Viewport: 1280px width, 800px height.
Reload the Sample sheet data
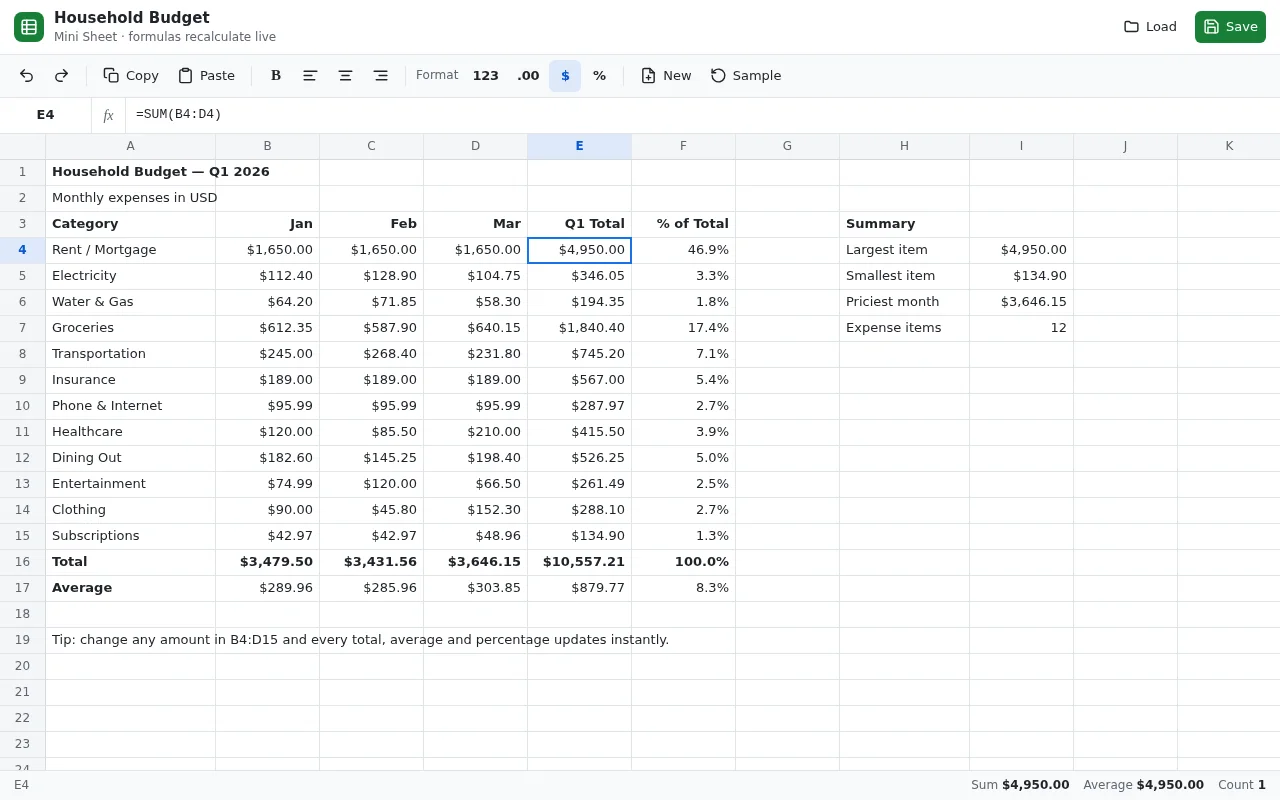pyautogui.click(x=746, y=76)
